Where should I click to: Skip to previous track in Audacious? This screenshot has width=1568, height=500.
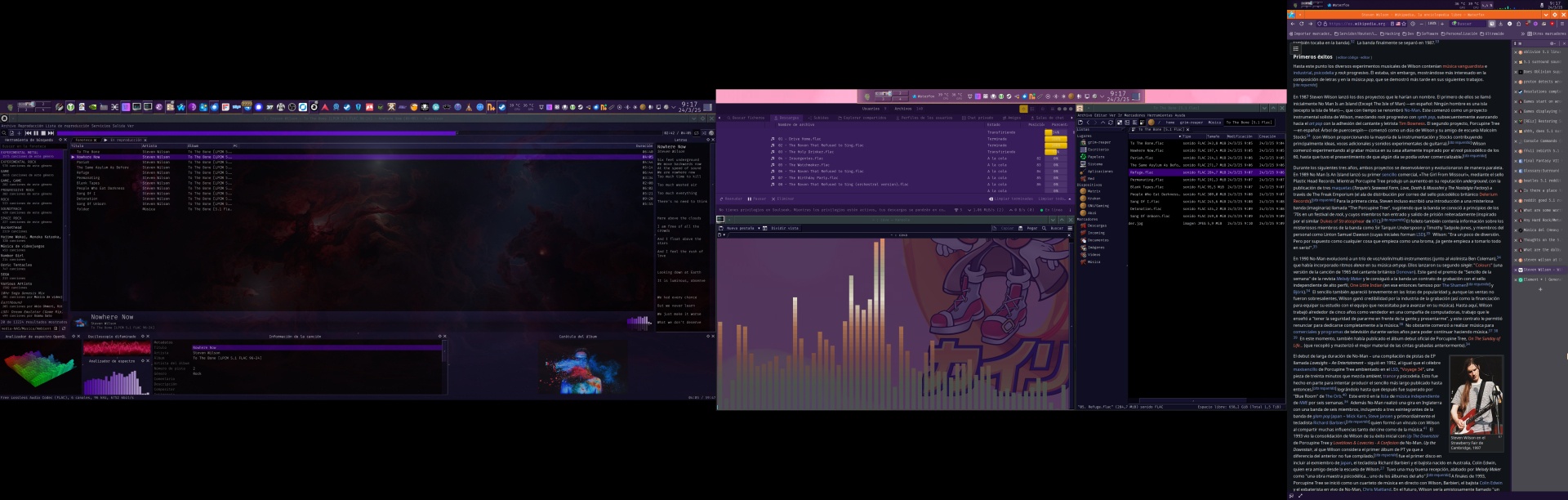28,132
